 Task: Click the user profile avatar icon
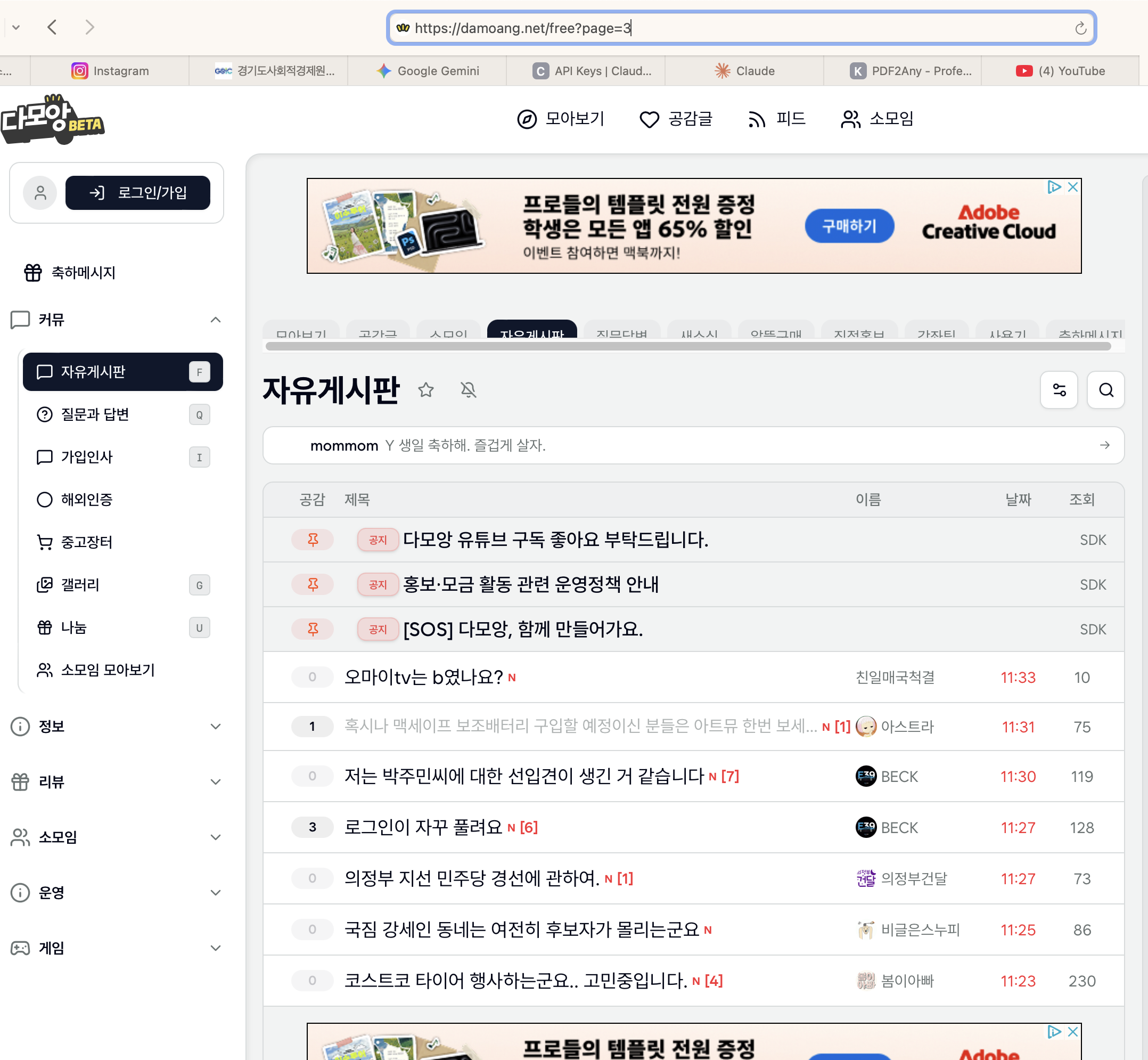[40, 193]
